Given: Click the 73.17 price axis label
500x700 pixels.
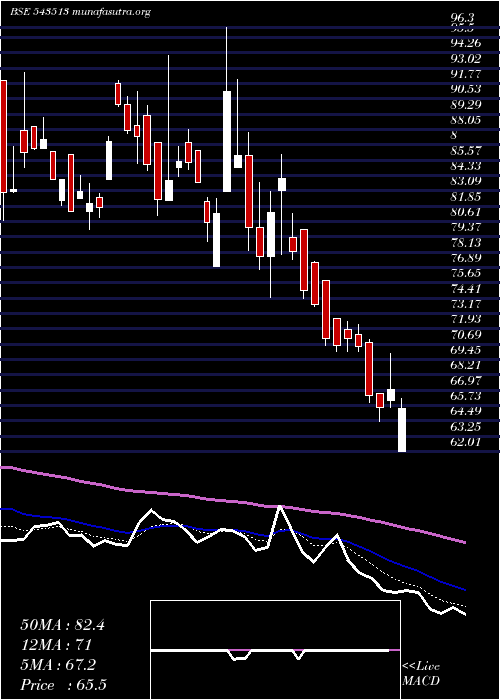Looking at the screenshot, I should tap(467, 304).
